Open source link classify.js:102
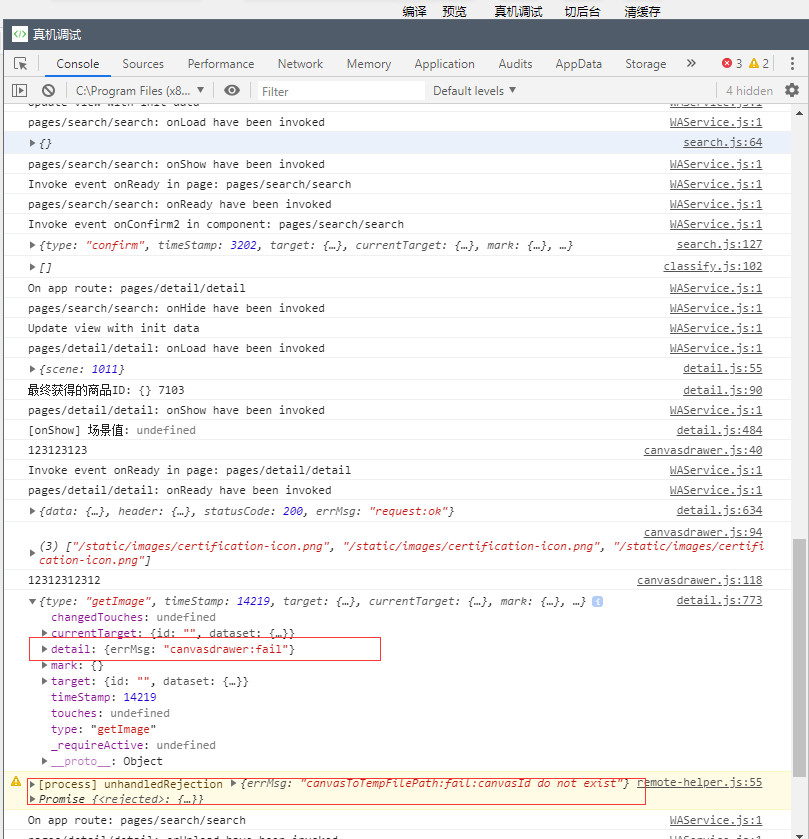The width and height of the screenshot is (809, 839). [713, 266]
